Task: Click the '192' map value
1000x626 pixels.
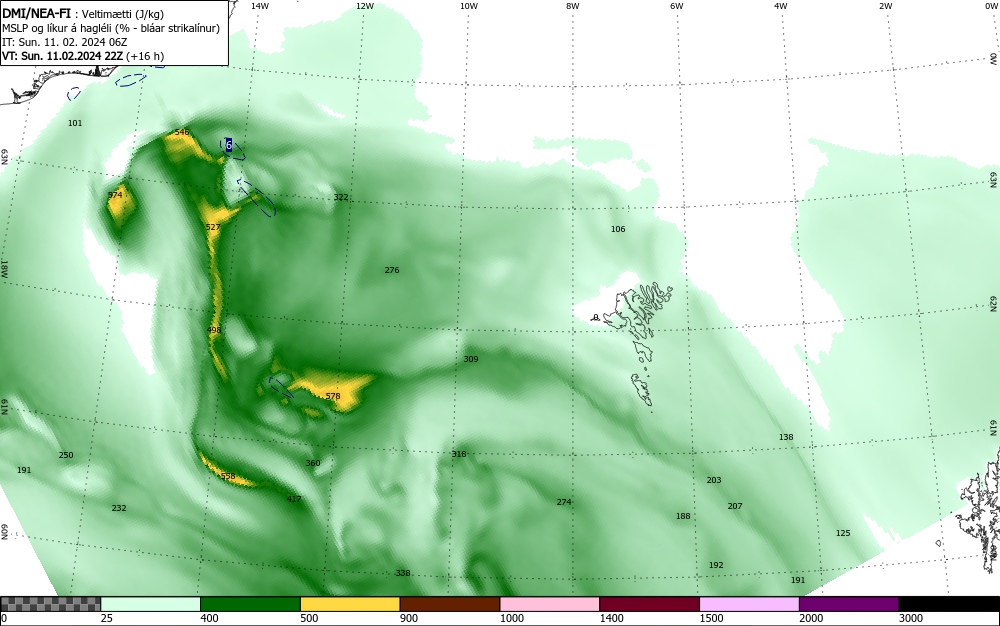Action: (716, 565)
